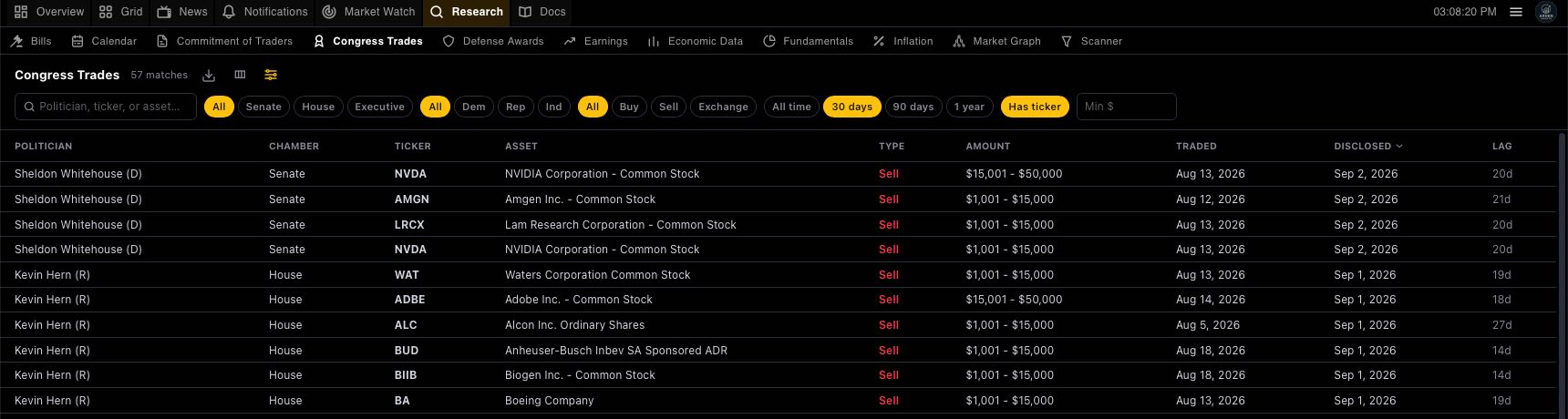
Task: Filter chamber to Senate
Action: click(263, 107)
